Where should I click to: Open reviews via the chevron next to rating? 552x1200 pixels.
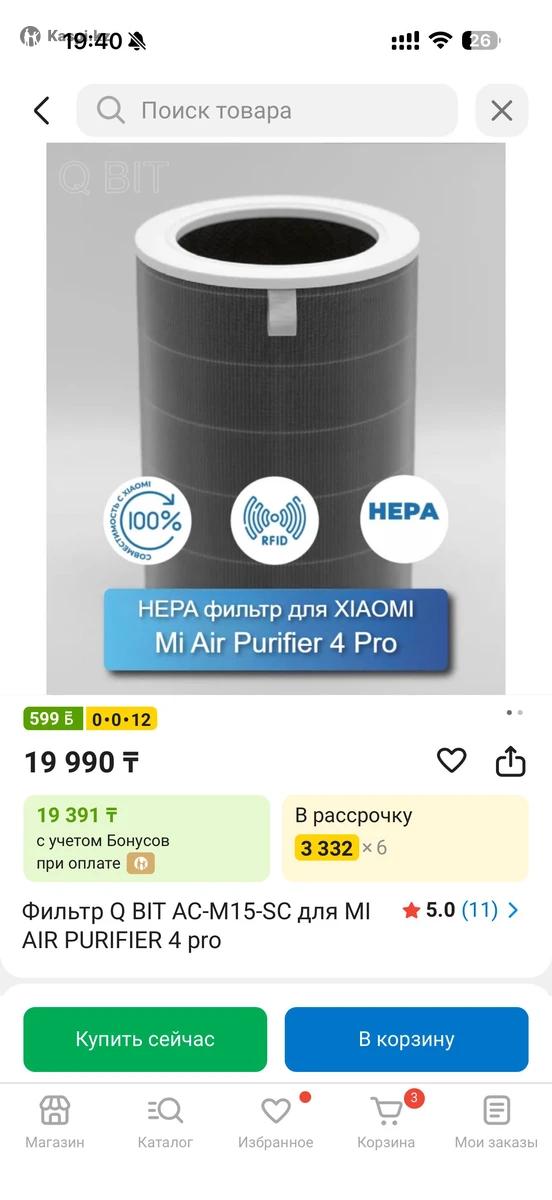click(514, 910)
